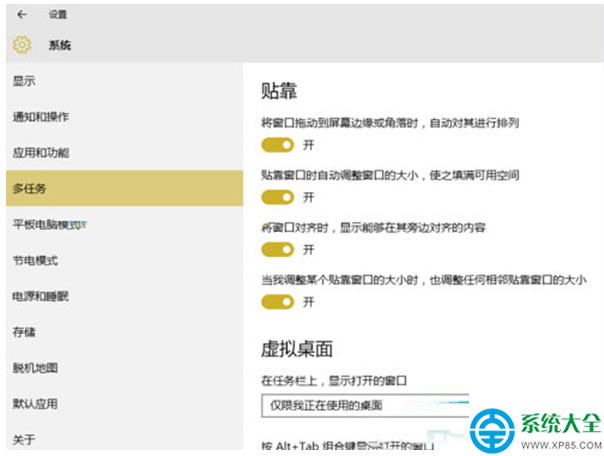Toggle auto-resize snapped window to fill space

277,197
